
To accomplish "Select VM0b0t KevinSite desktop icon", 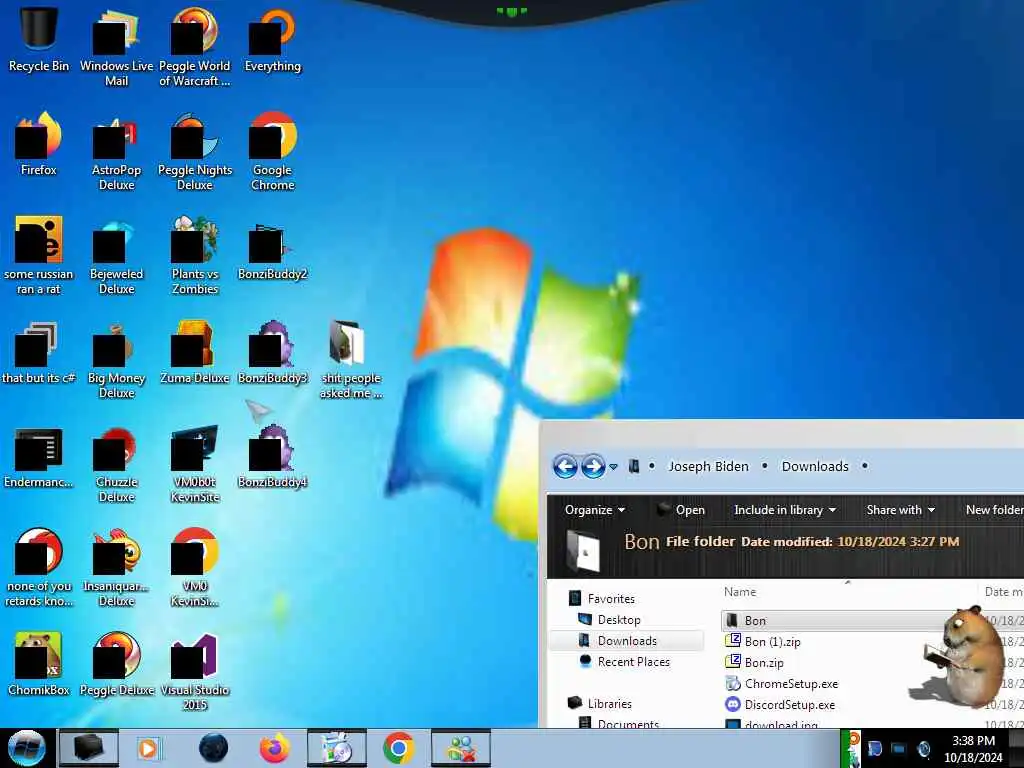I will pos(195,464).
